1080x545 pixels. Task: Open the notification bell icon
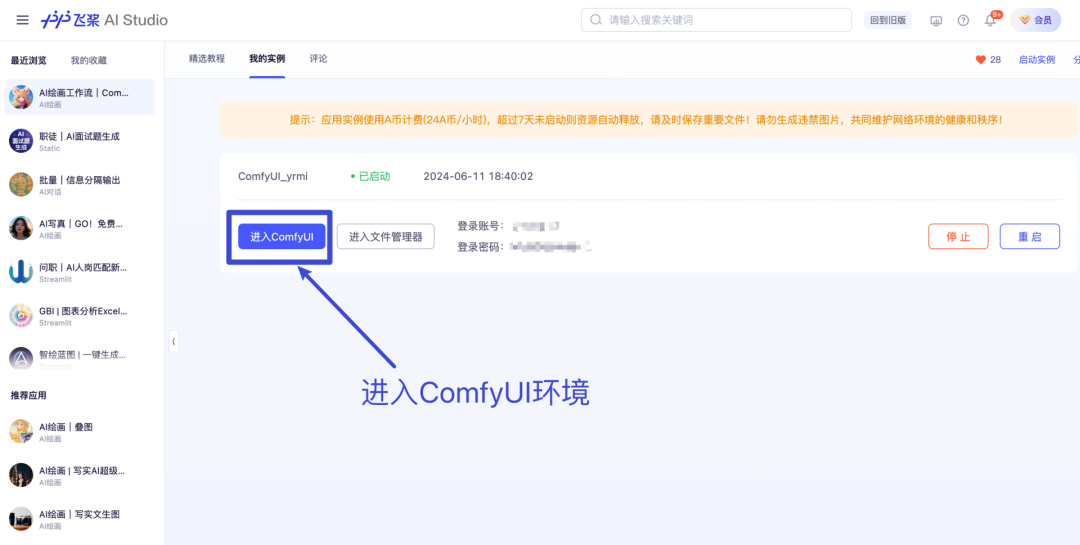tap(990, 21)
